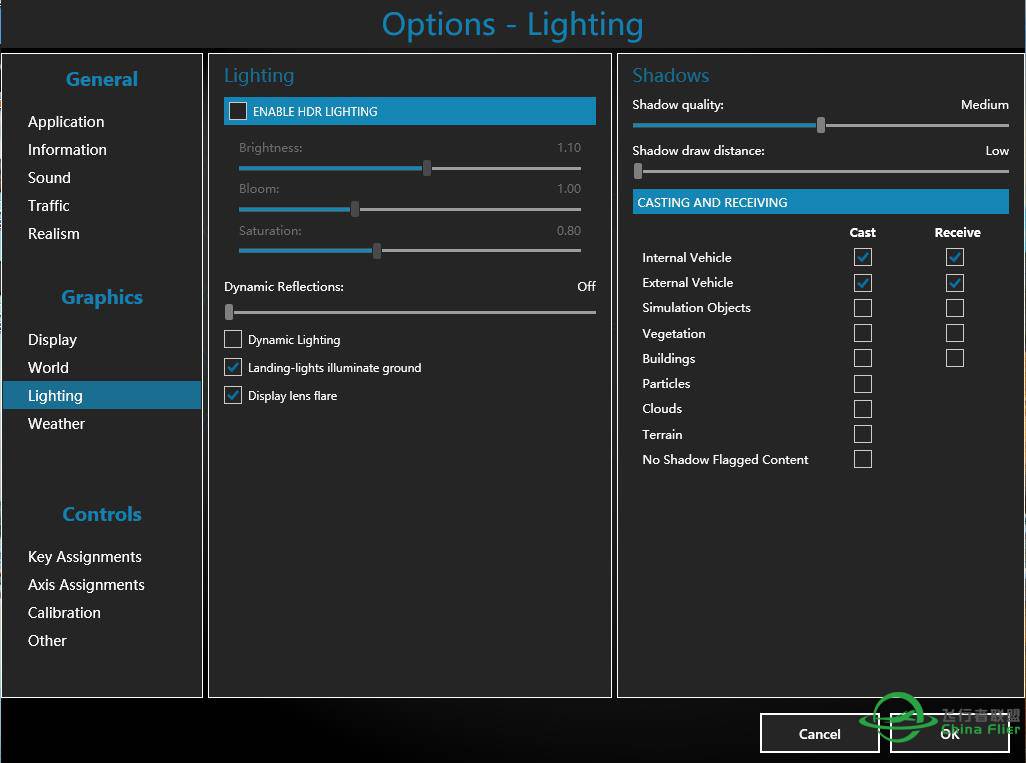Open the Calibration controls page
Screen dimensions: 1026x763
[x=64, y=612]
